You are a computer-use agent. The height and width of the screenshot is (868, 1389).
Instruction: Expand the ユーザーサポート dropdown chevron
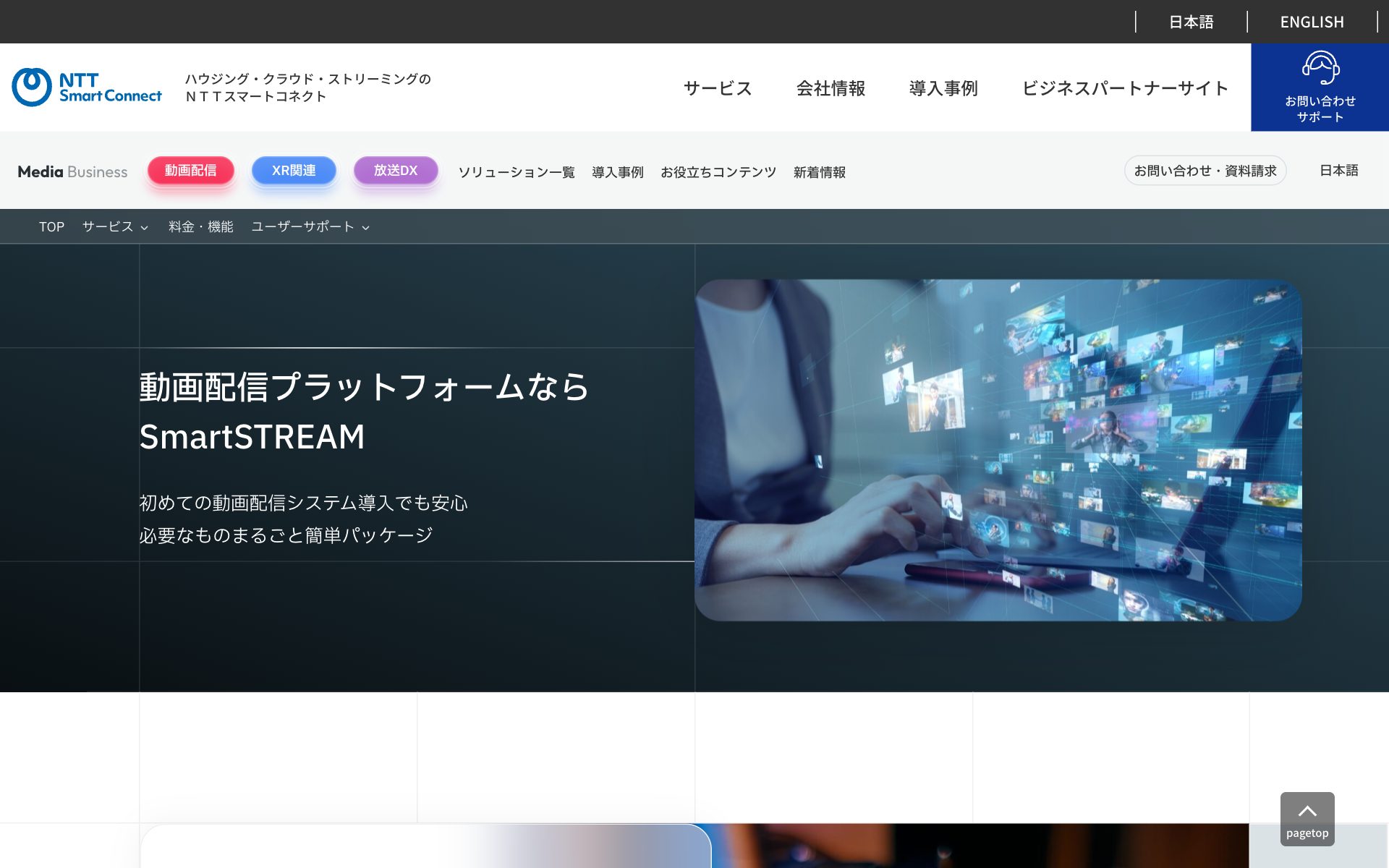(x=366, y=227)
